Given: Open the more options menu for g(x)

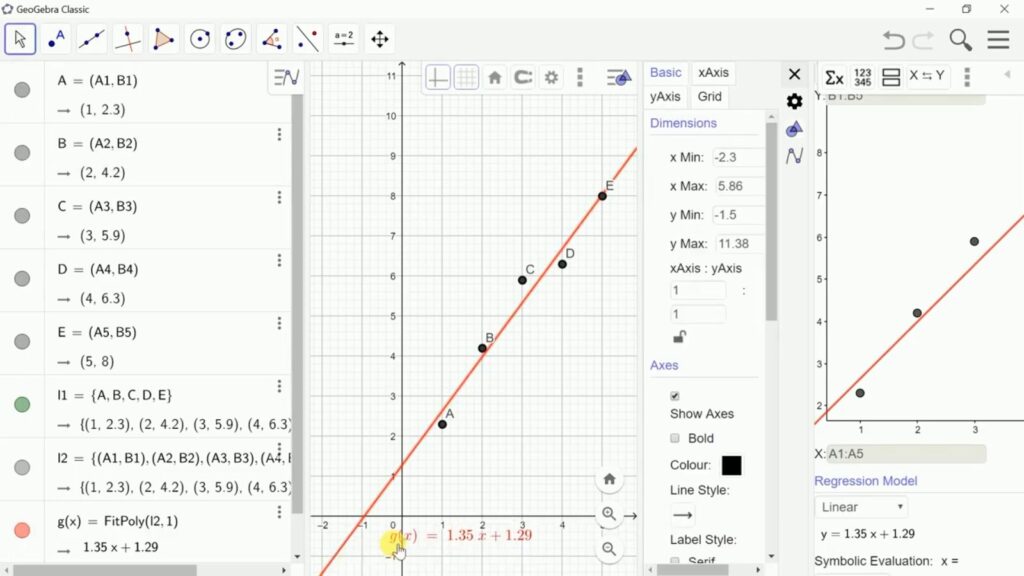Looking at the screenshot, I should pyautogui.click(x=280, y=512).
